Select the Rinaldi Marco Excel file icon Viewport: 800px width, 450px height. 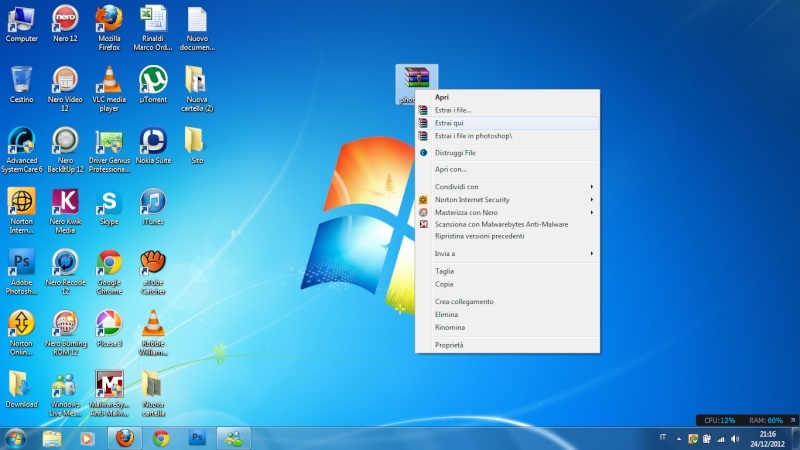(x=153, y=28)
